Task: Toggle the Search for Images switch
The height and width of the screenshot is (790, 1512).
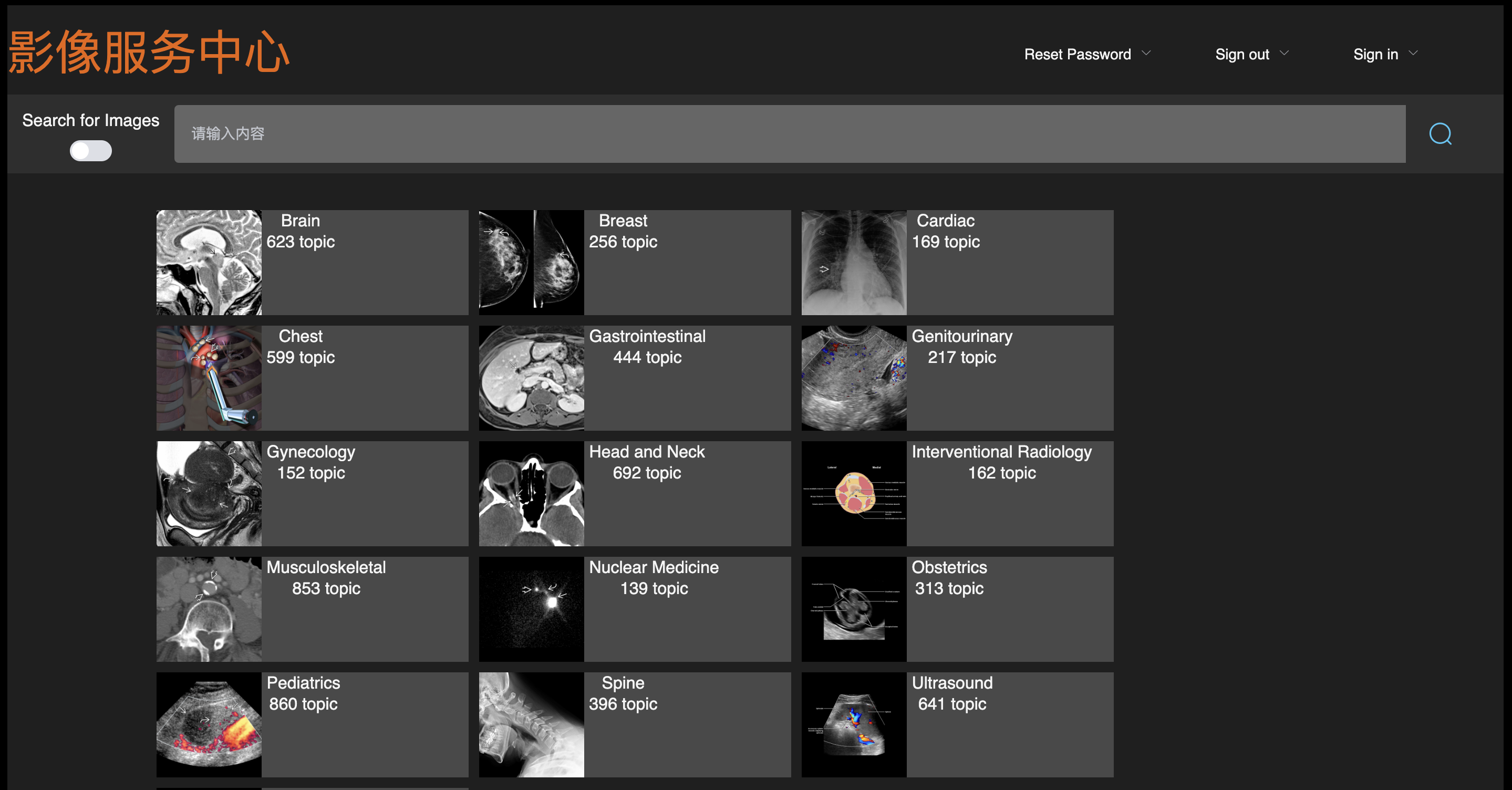Action: coord(90,151)
